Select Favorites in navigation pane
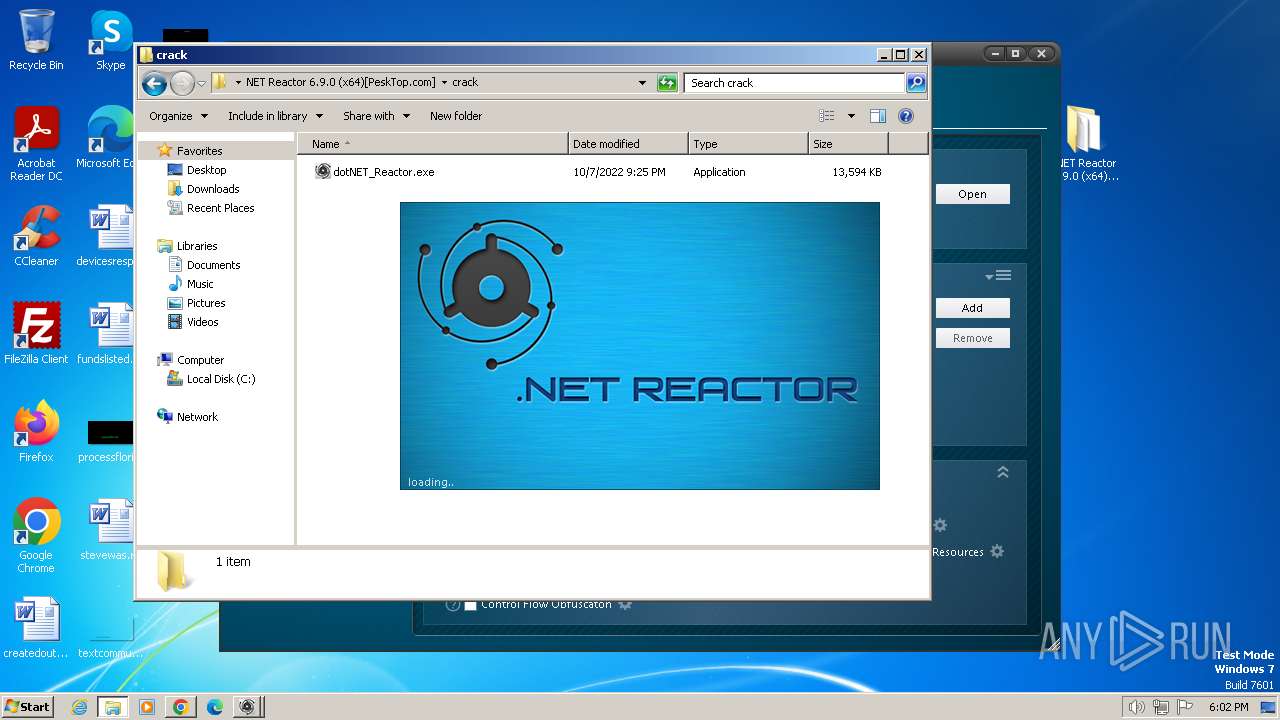The height and width of the screenshot is (720, 1280). click(199, 151)
